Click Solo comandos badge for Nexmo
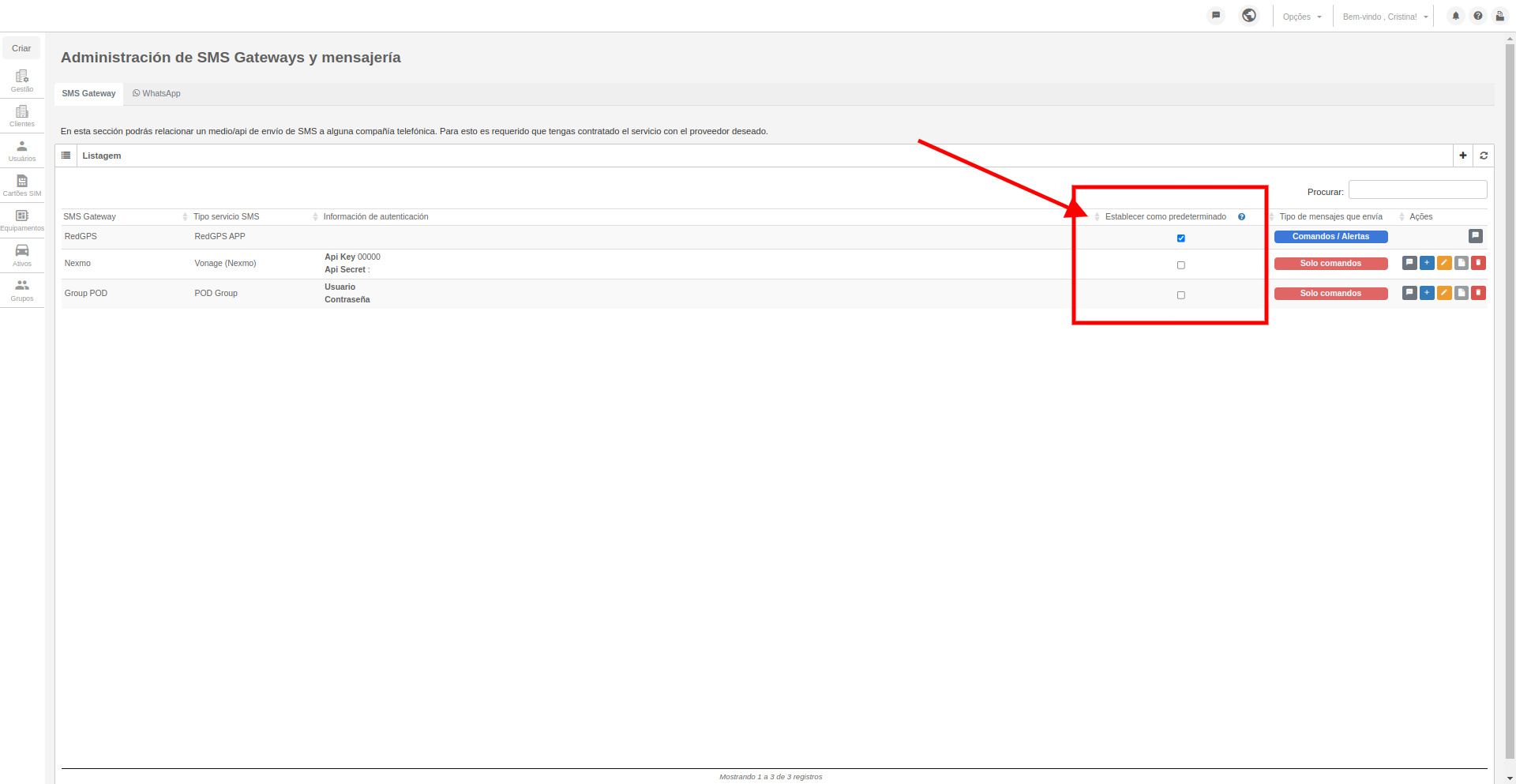Screen dimensions: 1516x784 click(x=1330, y=264)
